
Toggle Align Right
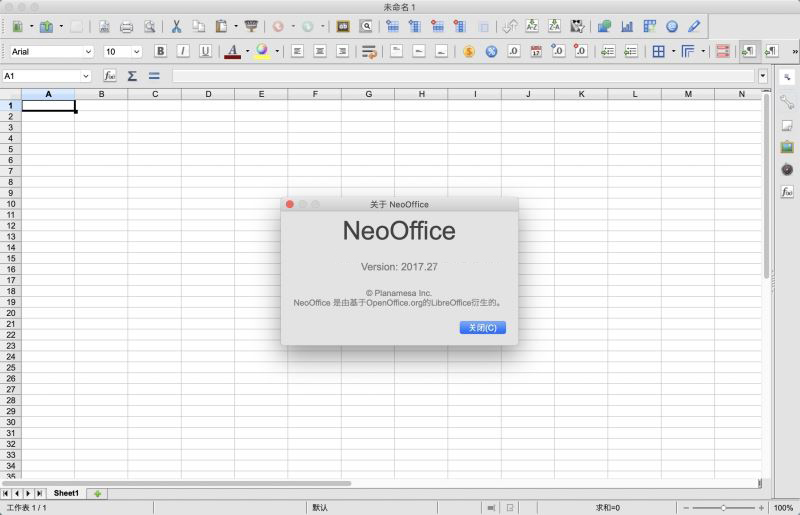(x=342, y=52)
